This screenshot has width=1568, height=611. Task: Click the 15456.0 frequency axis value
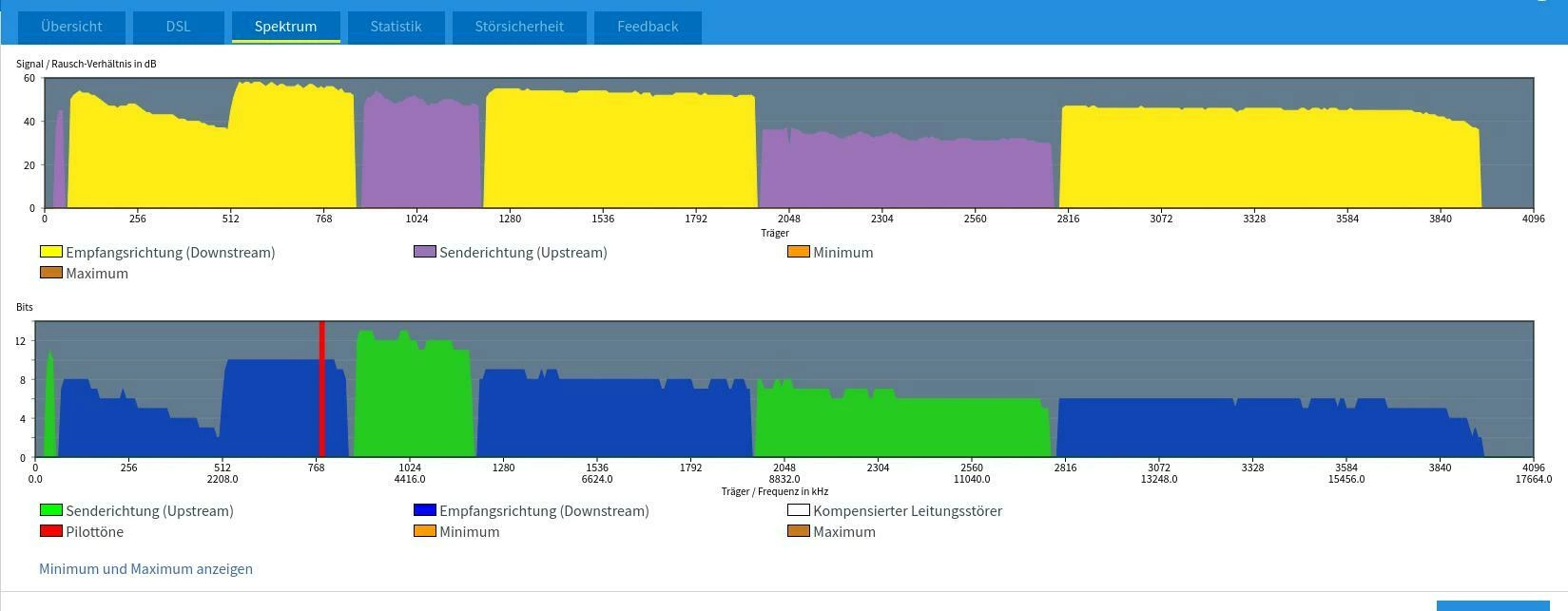(1346, 479)
